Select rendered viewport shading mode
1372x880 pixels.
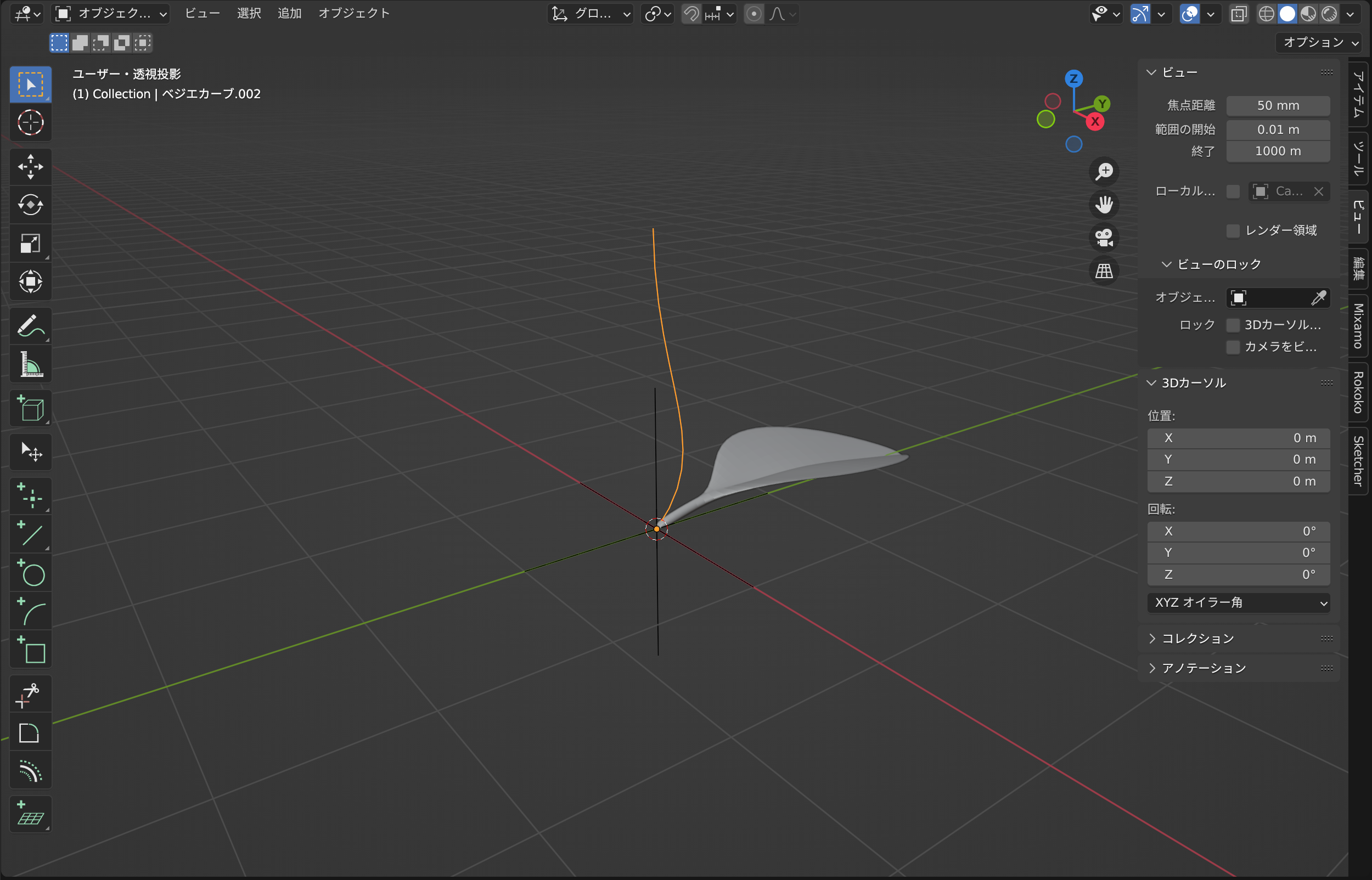[x=1329, y=14]
